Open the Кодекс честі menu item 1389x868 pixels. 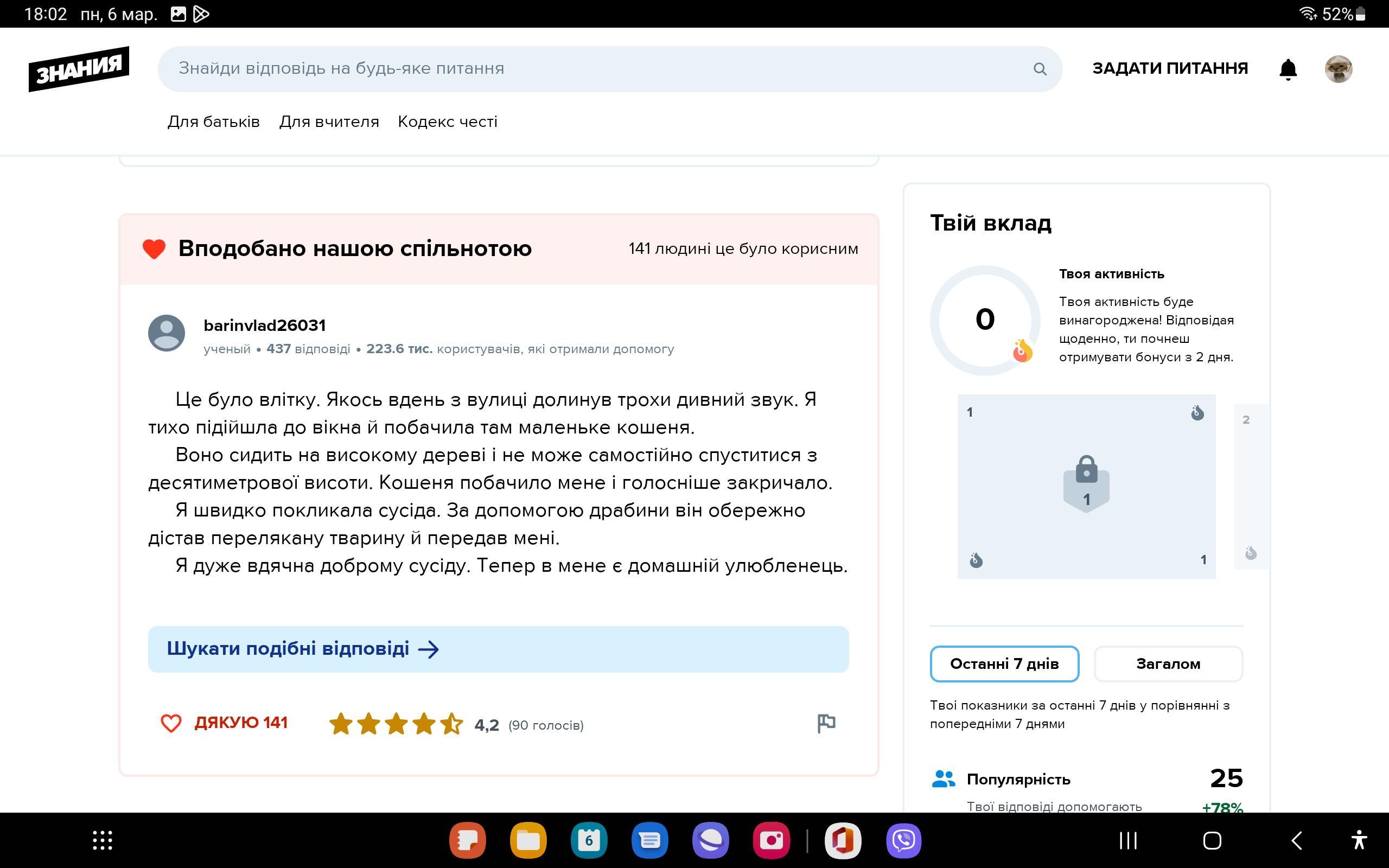(x=447, y=122)
